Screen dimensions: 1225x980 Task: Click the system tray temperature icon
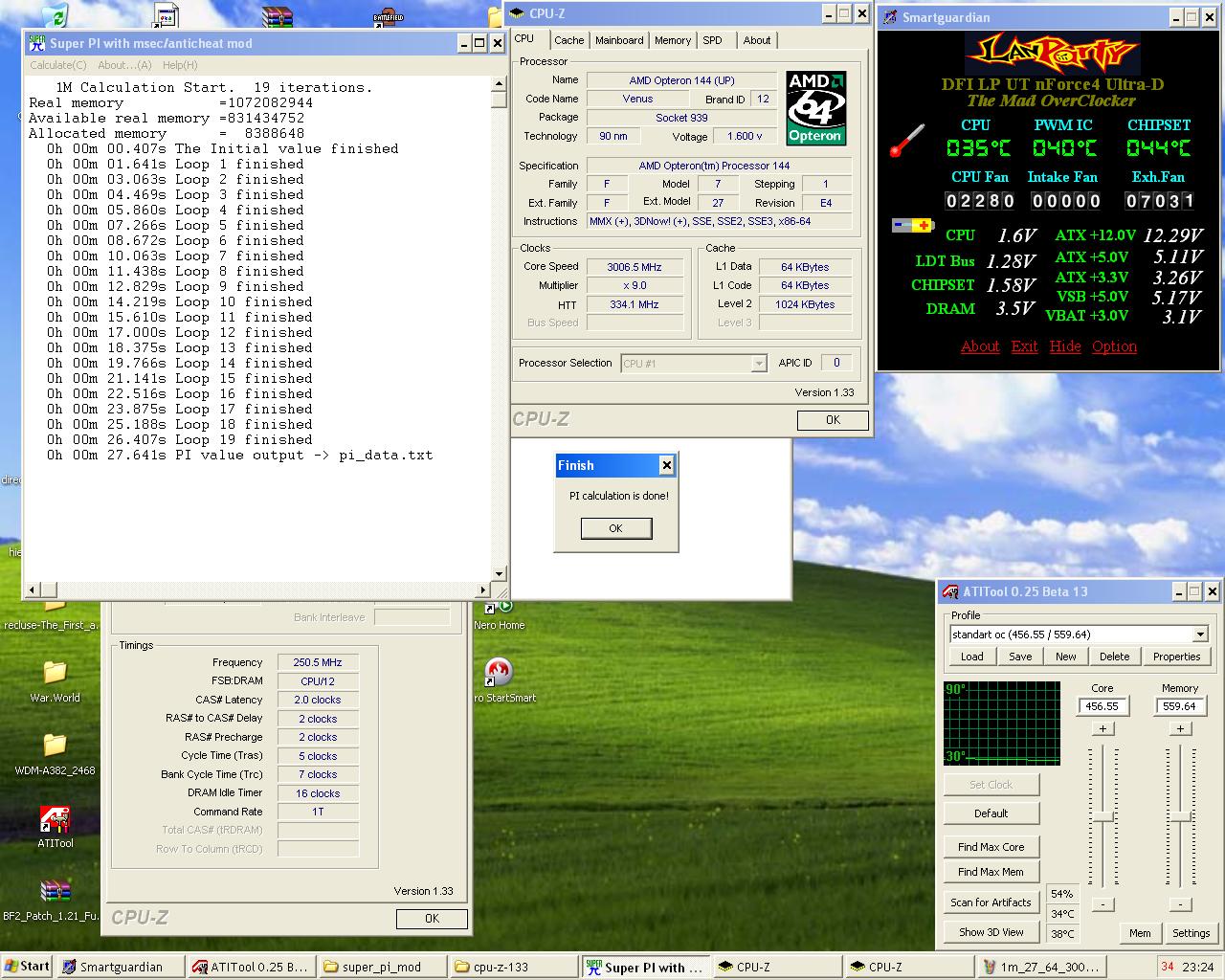pos(1167,967)
